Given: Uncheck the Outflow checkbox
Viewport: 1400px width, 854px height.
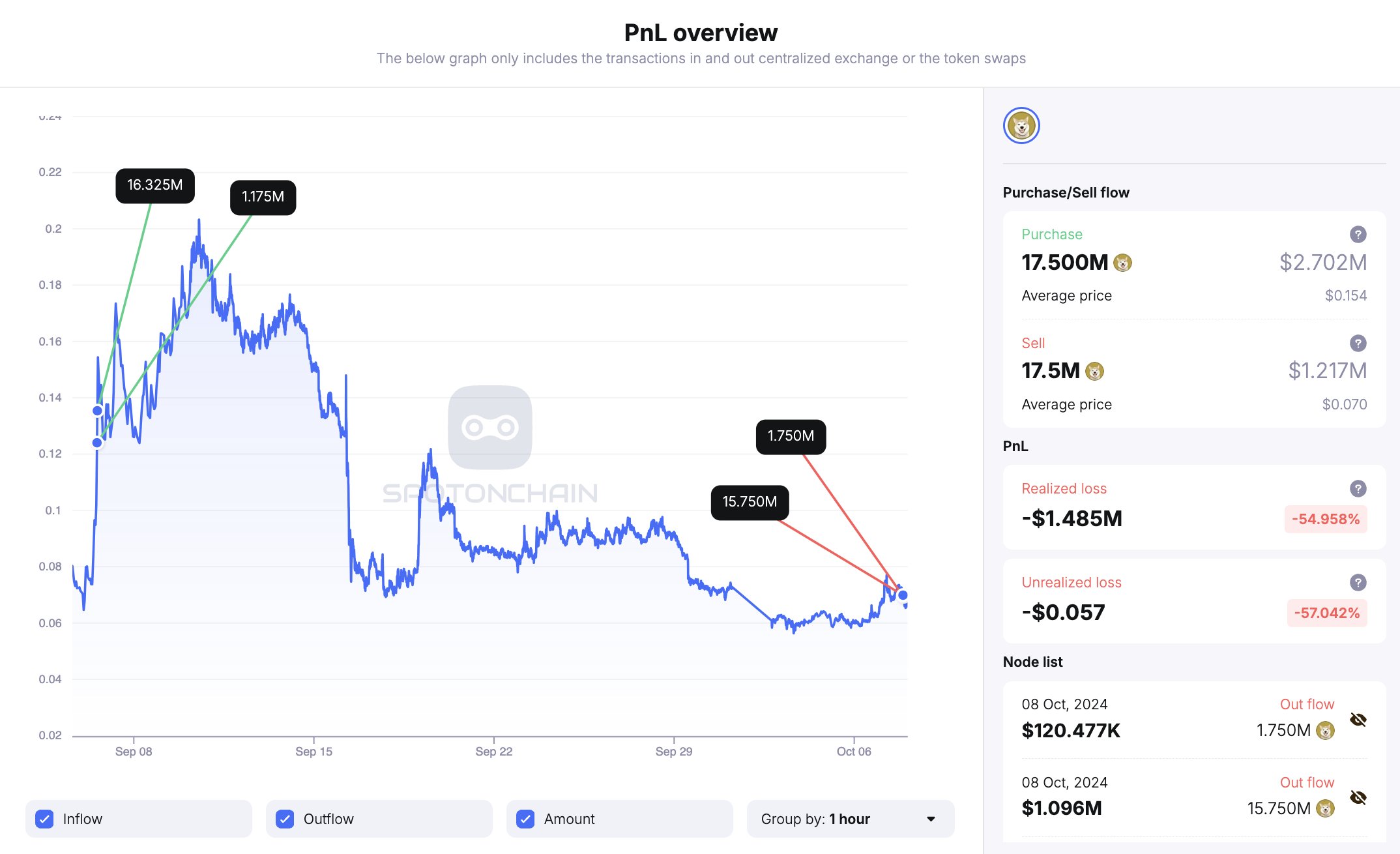Looking at the screenshot, I should (x=285, y=819).
